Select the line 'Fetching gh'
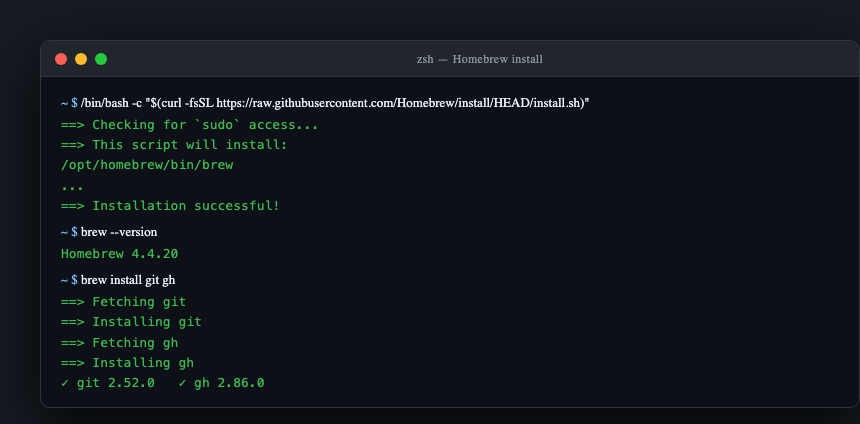This screenshot has width=860, height=424. [x=120, y=342]
